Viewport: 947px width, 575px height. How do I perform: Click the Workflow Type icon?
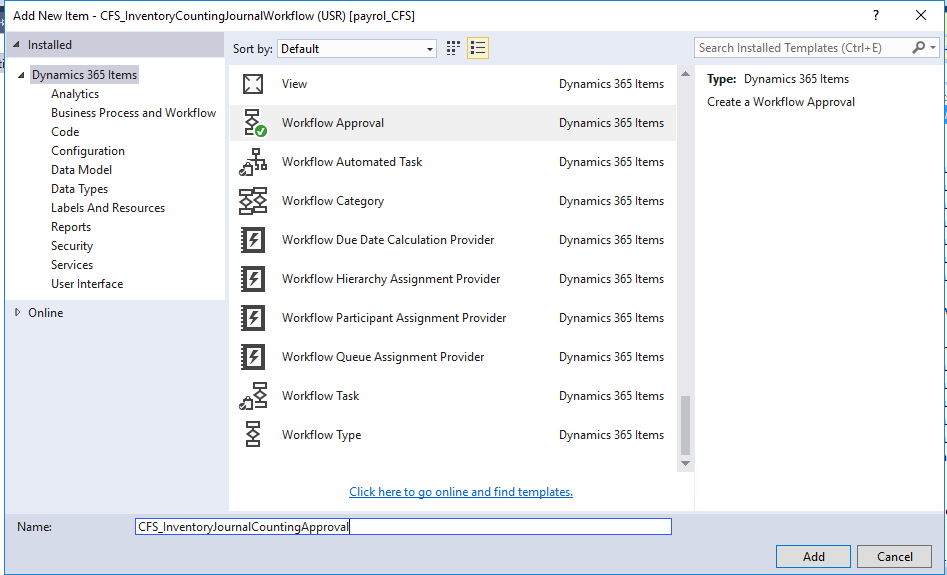click(x=253, y=435)
